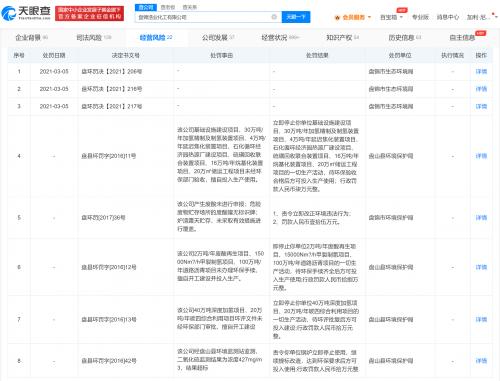Viewport: 500px width, 381px height.
Task: Open 详情 for row 2 (2021 216号)
Action: [481, 89]
